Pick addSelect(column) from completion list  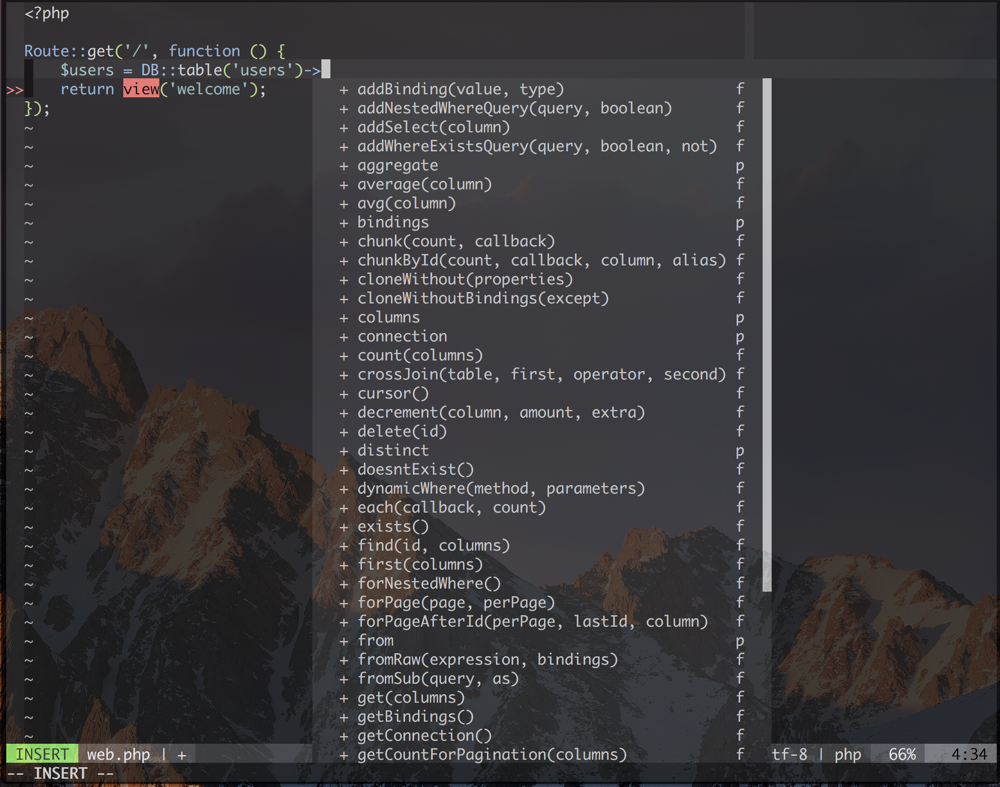click(x=542, y=127)
